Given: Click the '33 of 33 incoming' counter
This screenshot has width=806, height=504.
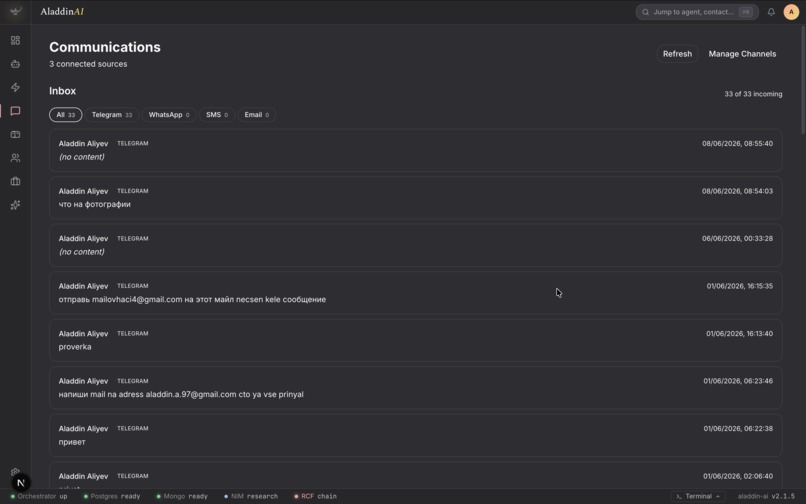Looking at the screenshot, I should [x=753, y=94].
